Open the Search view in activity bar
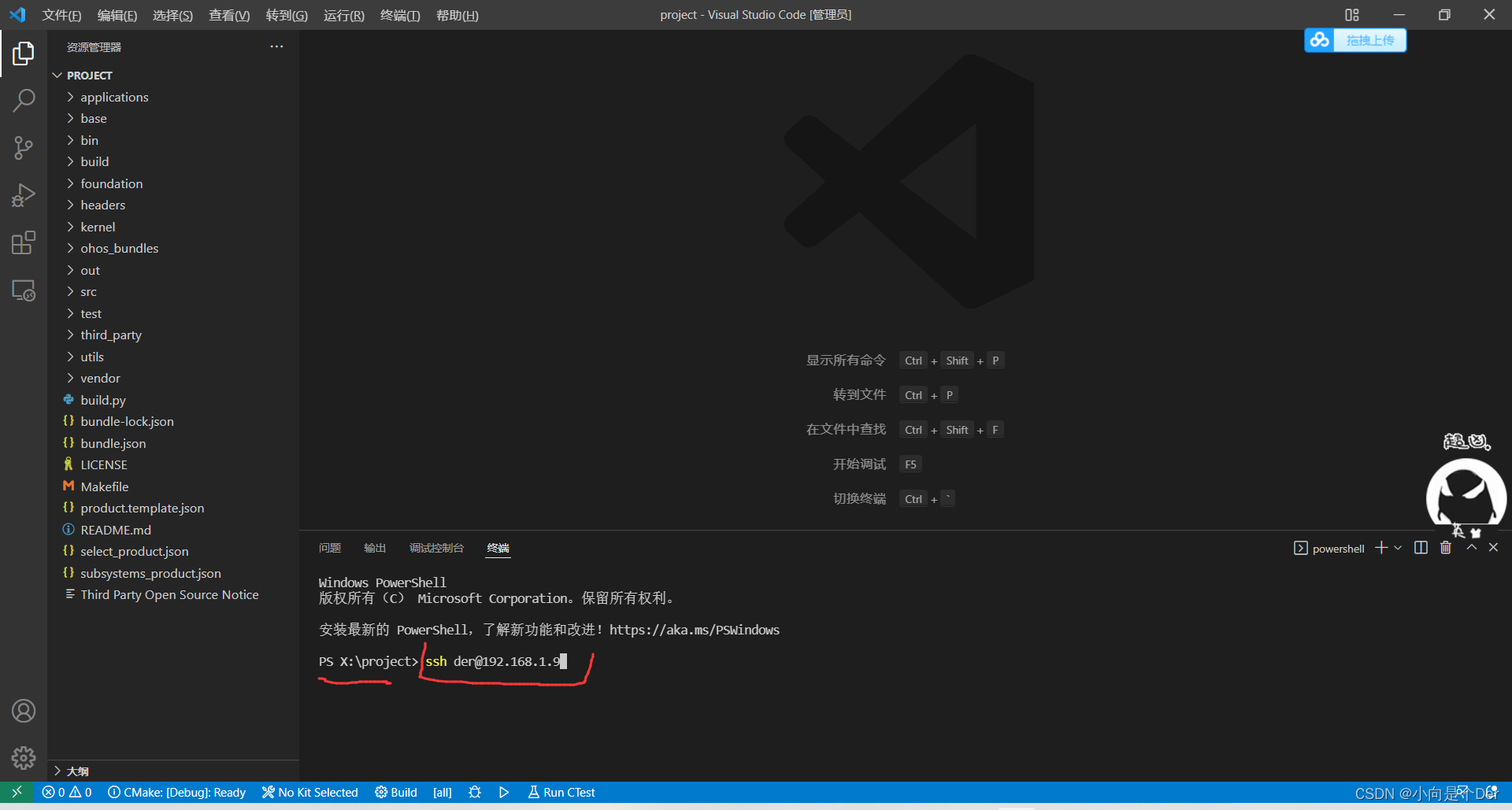1512x810 pixels. pos(24,100)
